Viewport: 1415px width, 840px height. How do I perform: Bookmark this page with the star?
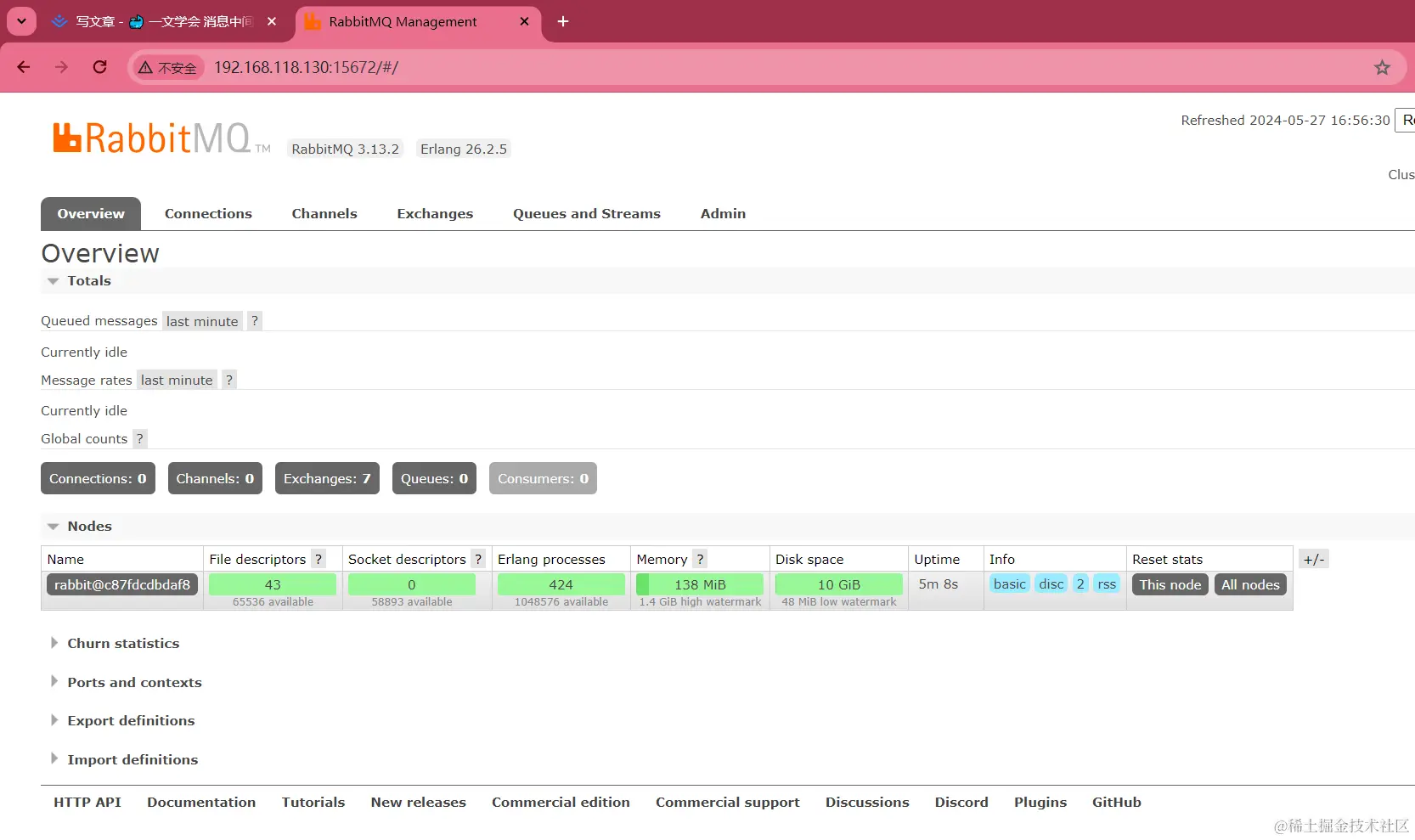tap(1382, 67)
